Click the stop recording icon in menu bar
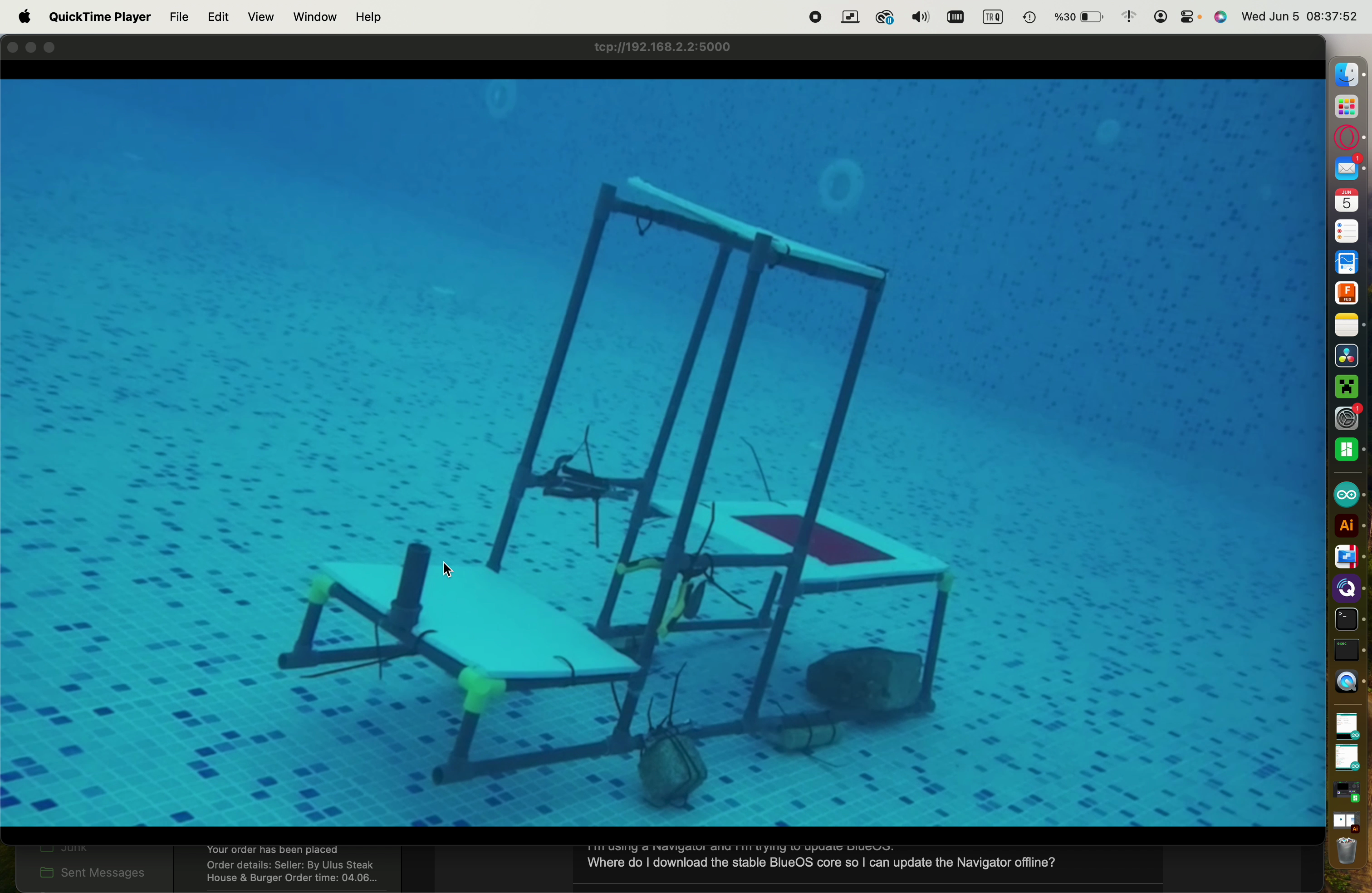1372x893 pixels. click(x=814, y=18)
